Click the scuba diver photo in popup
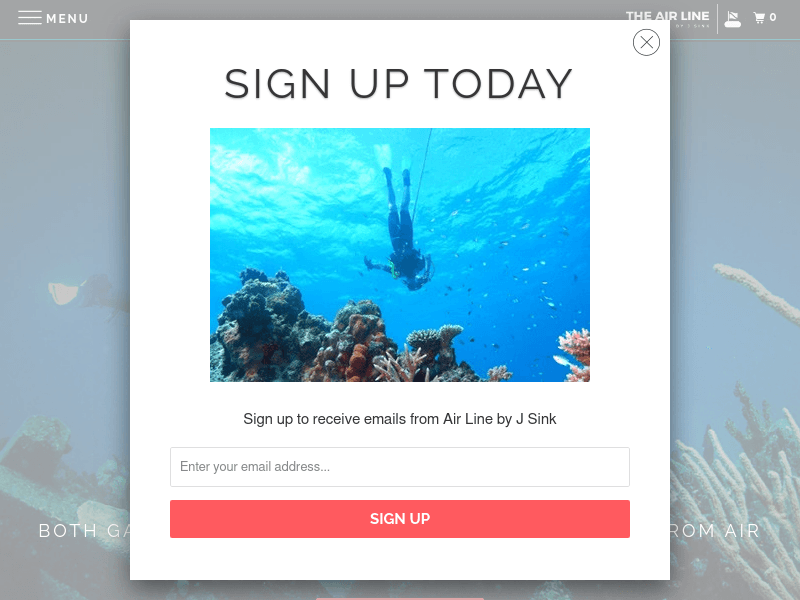The height and width of the screenshot is (600, 800). [x=399, y=255]
